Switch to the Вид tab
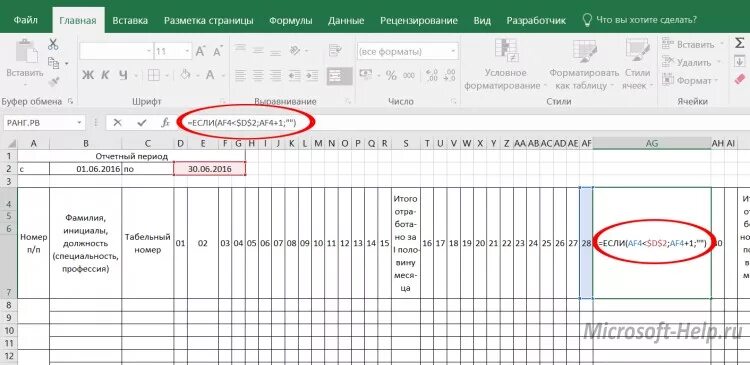The image size is (750, 365). pos(482,21)
